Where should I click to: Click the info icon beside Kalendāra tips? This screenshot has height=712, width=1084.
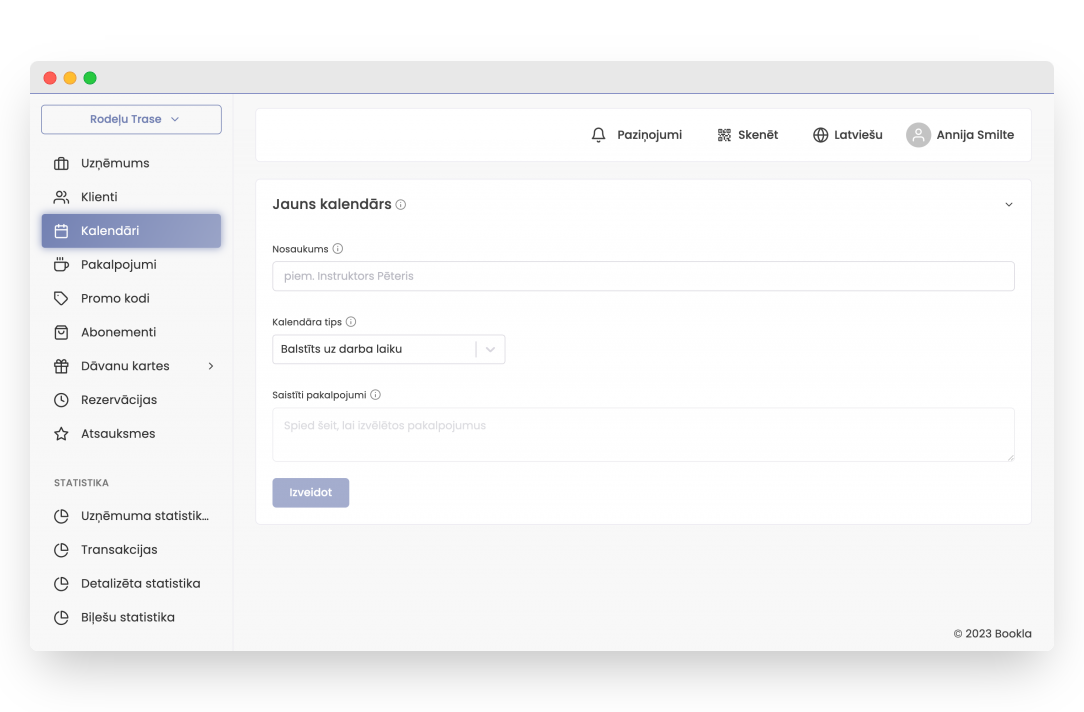(x=351, y=322)
